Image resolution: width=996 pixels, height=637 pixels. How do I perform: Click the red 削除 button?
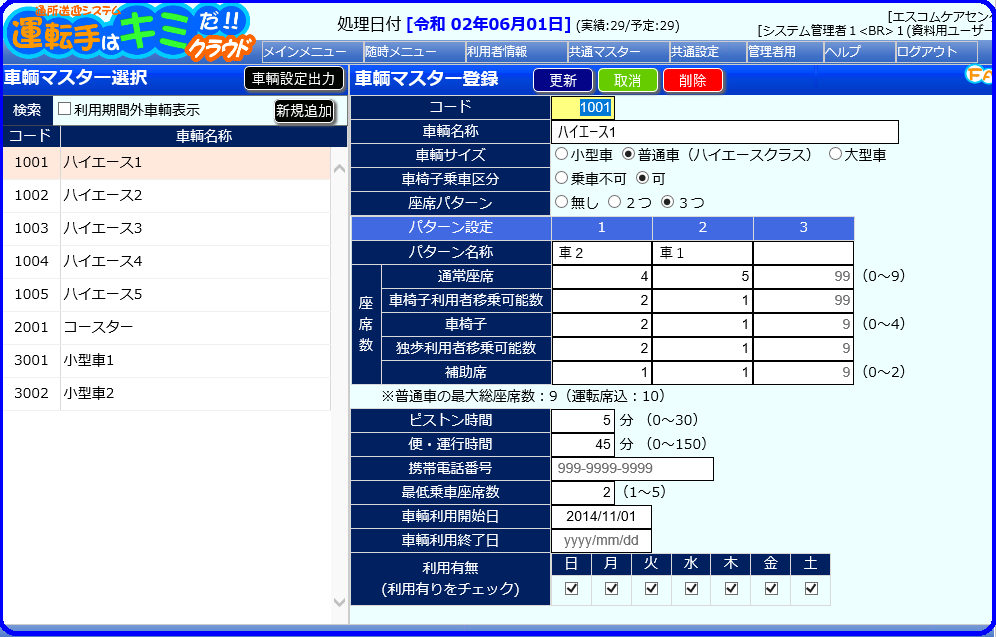pyautogui.click(x=692, y=81)
